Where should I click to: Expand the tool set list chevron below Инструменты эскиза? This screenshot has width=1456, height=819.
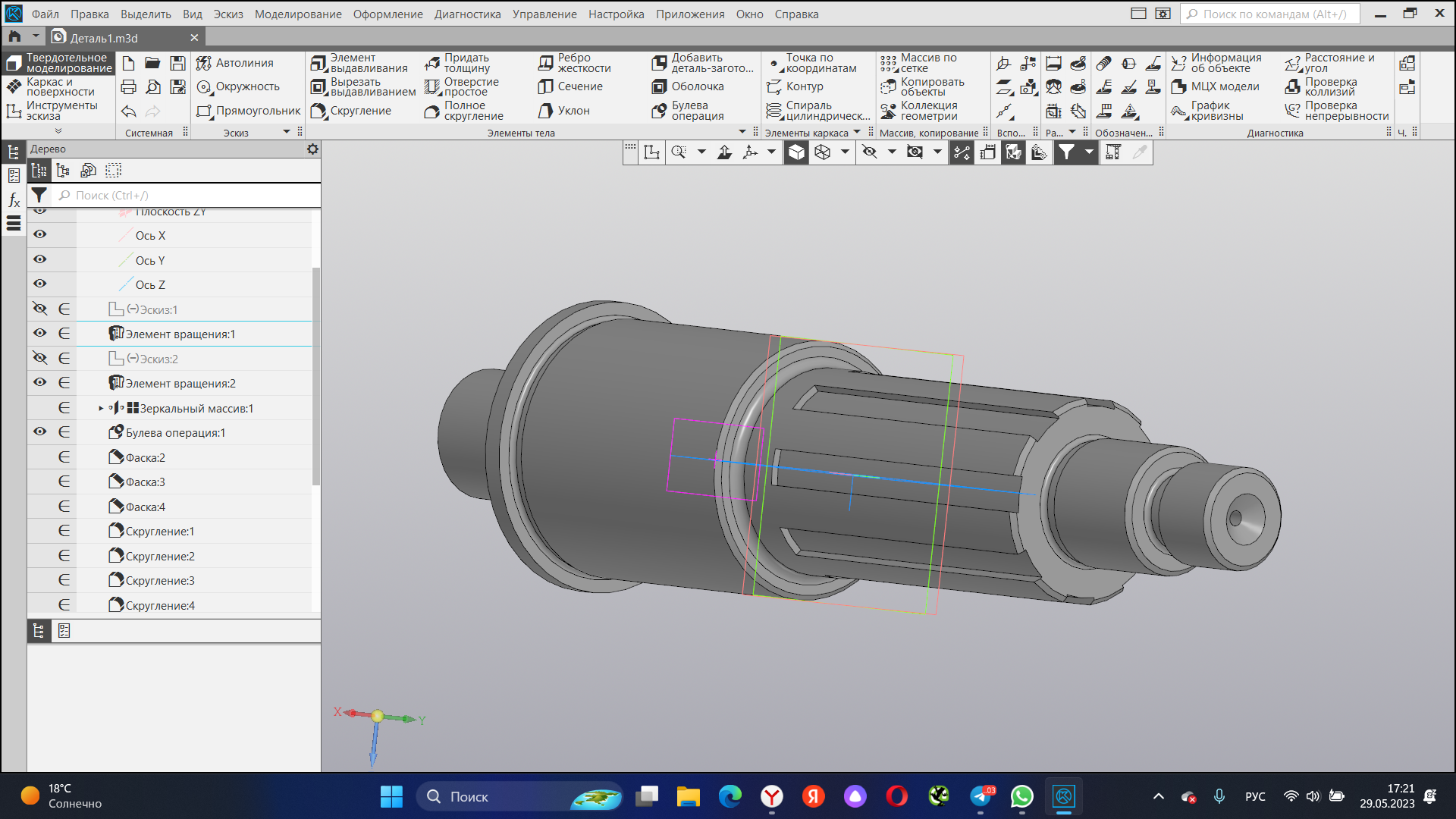tap(58, 131)
